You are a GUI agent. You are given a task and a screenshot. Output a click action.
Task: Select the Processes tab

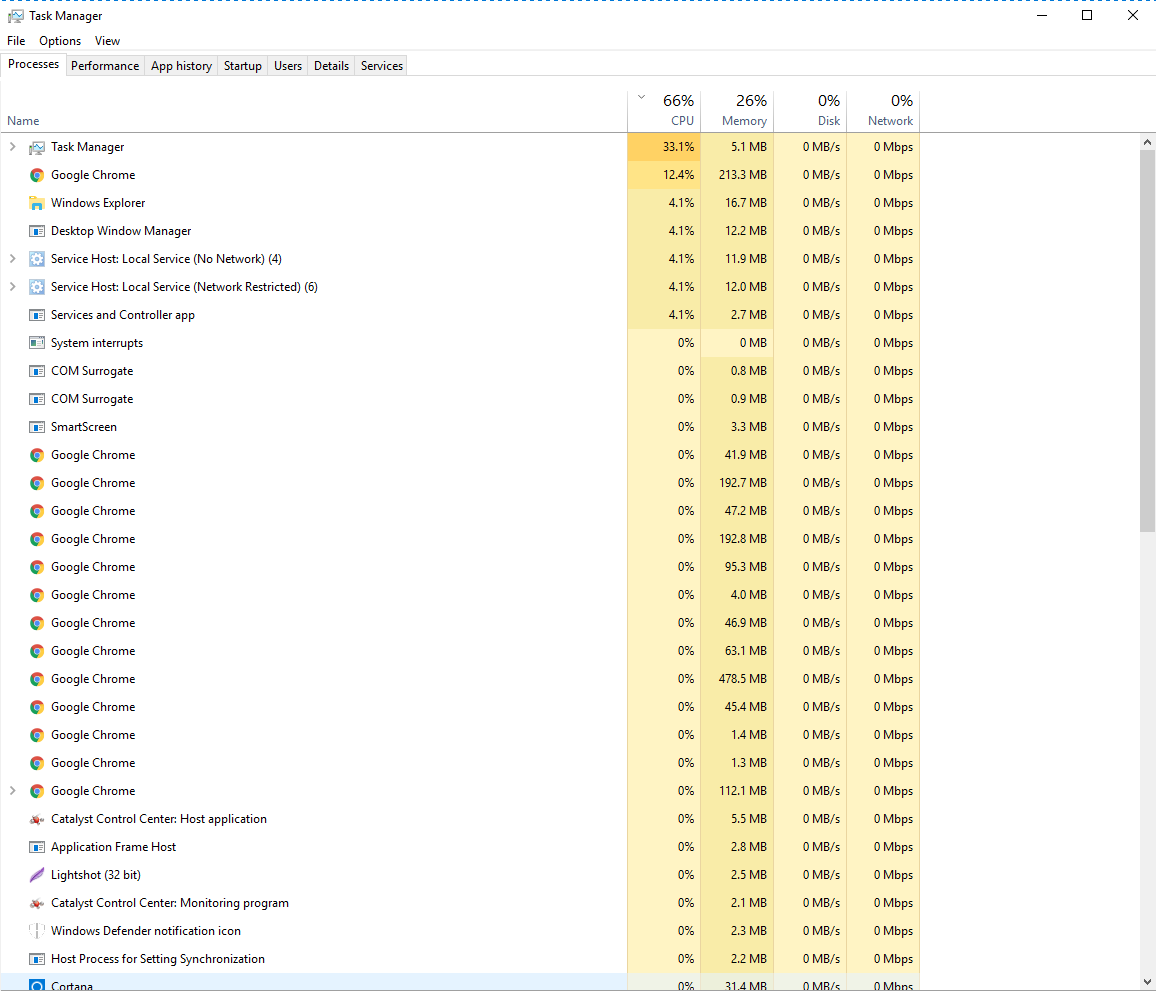[33, 64]
